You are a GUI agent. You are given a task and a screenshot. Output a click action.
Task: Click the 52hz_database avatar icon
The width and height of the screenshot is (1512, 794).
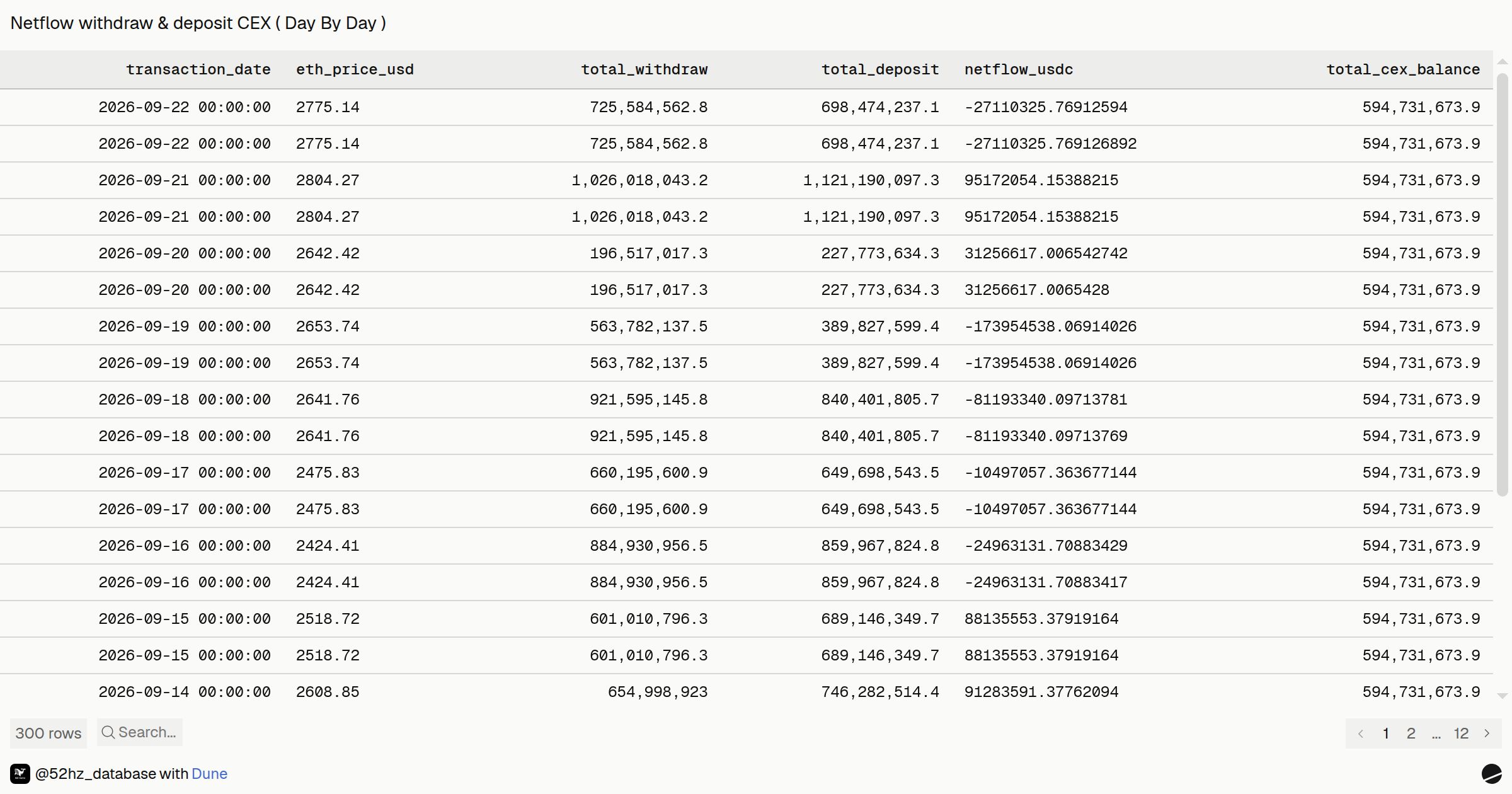20,774
